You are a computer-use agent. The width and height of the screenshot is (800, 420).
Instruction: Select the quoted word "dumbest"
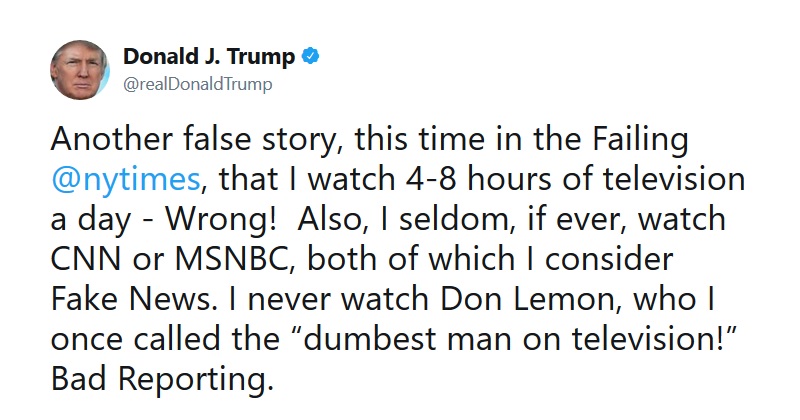click(x=363, y=338)
